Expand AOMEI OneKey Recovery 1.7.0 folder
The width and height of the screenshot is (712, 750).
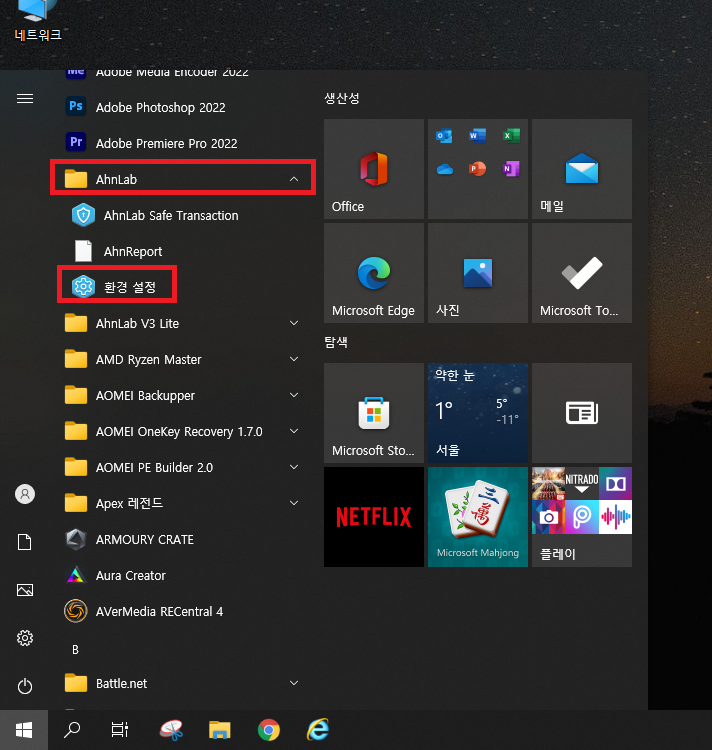click(x=183, y=431)
